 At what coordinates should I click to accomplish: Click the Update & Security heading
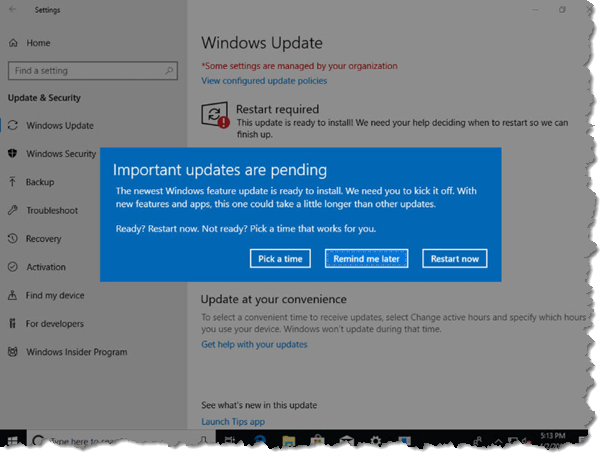point(44,98)
